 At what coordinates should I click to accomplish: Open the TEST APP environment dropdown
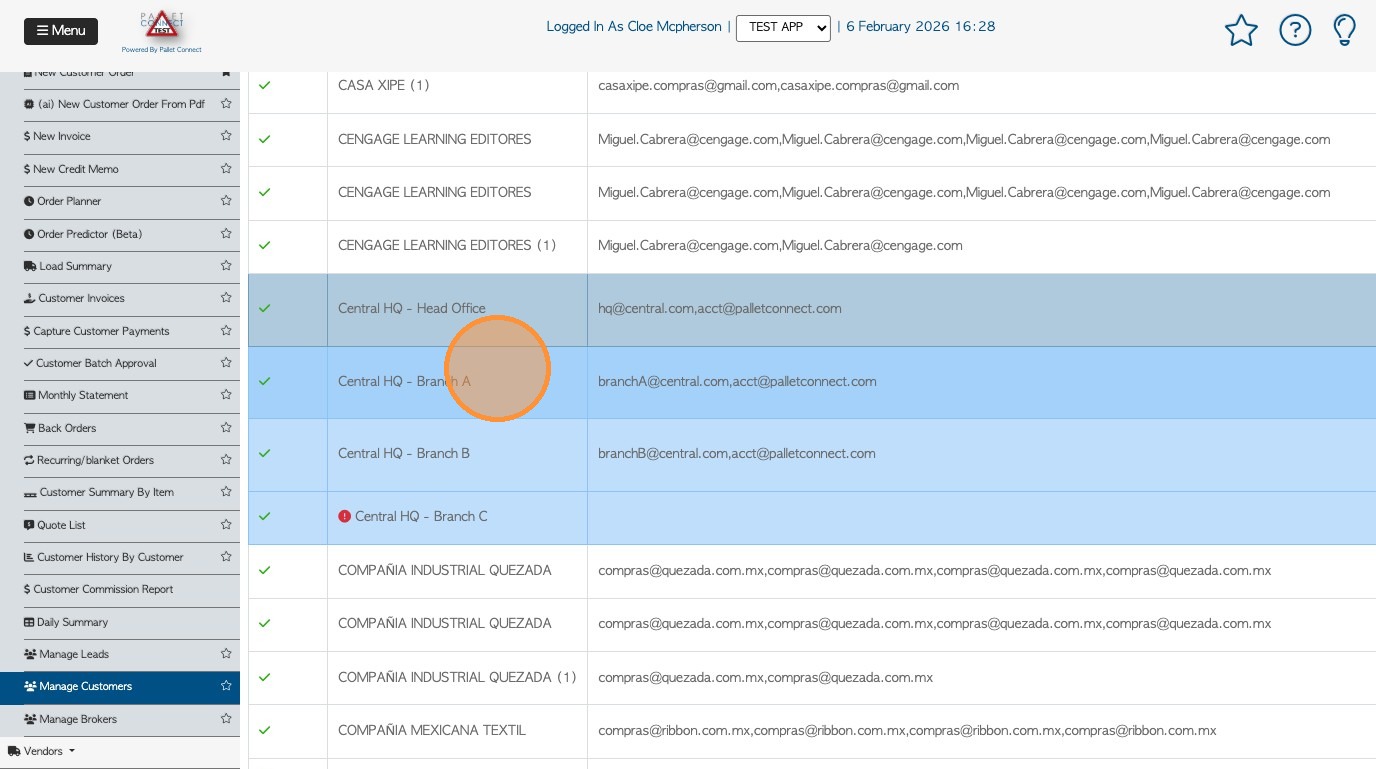[x=783, y=28]
